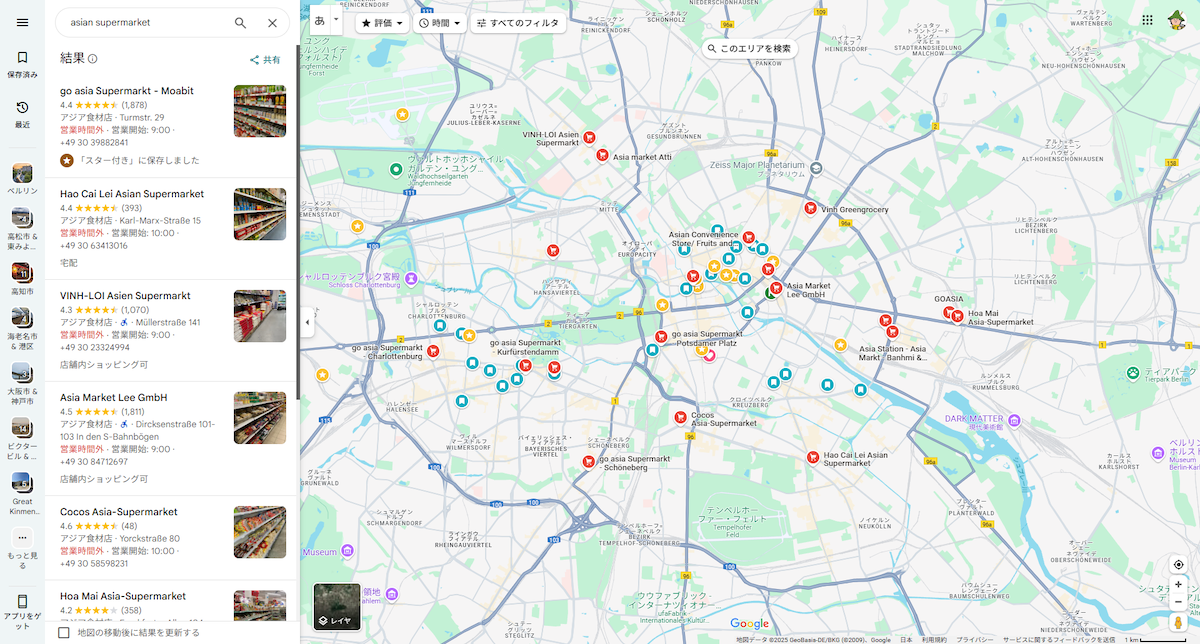
Task: Open the 高知市 recent sidebar item
Action: 22,278
